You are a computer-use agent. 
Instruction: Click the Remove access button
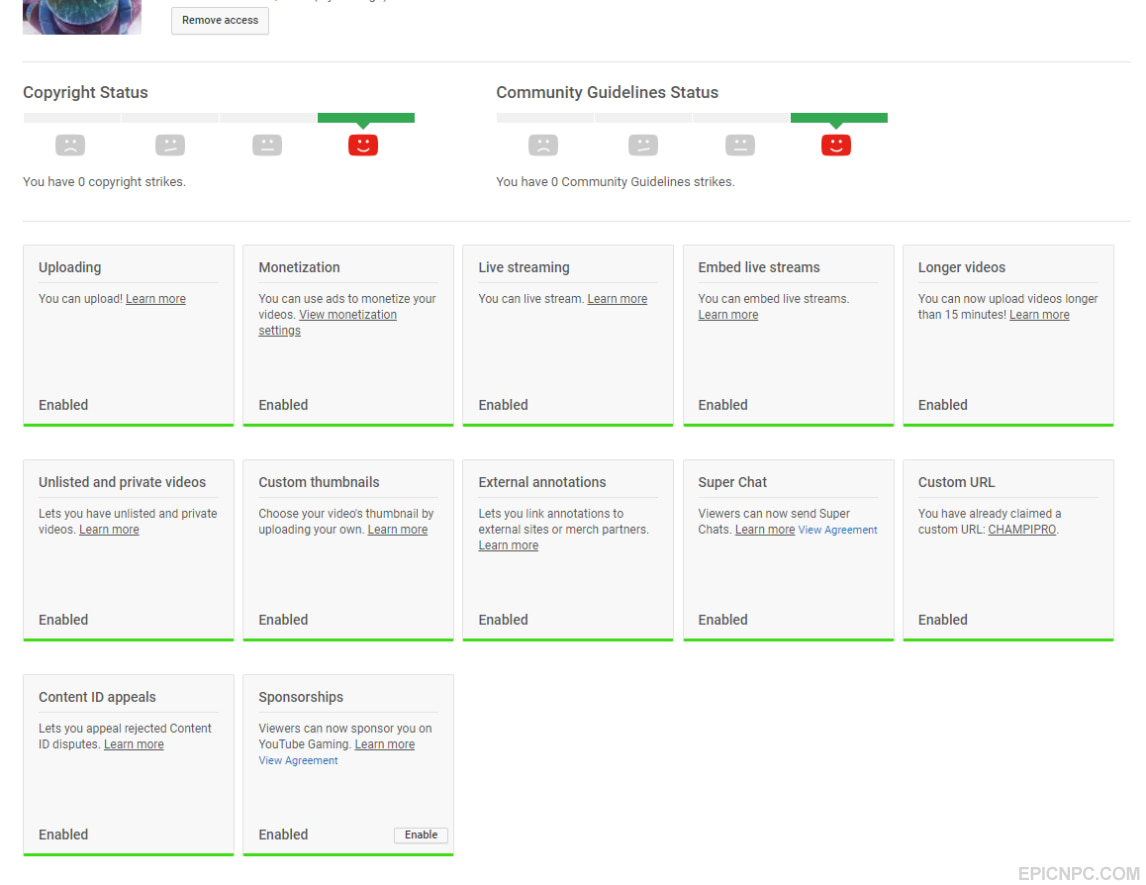coord(220,20)
